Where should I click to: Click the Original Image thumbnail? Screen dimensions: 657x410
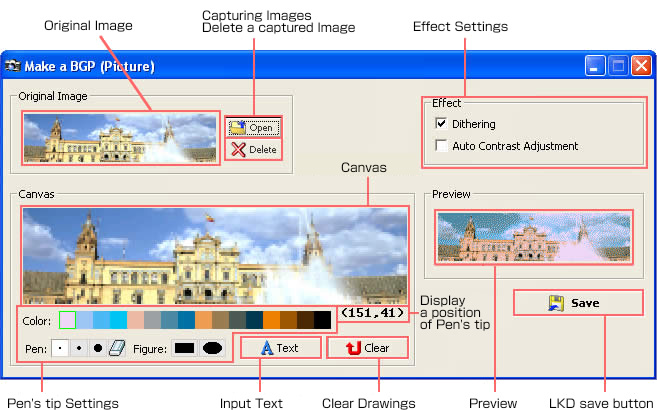pyautogui.click(x=119, y=138)
